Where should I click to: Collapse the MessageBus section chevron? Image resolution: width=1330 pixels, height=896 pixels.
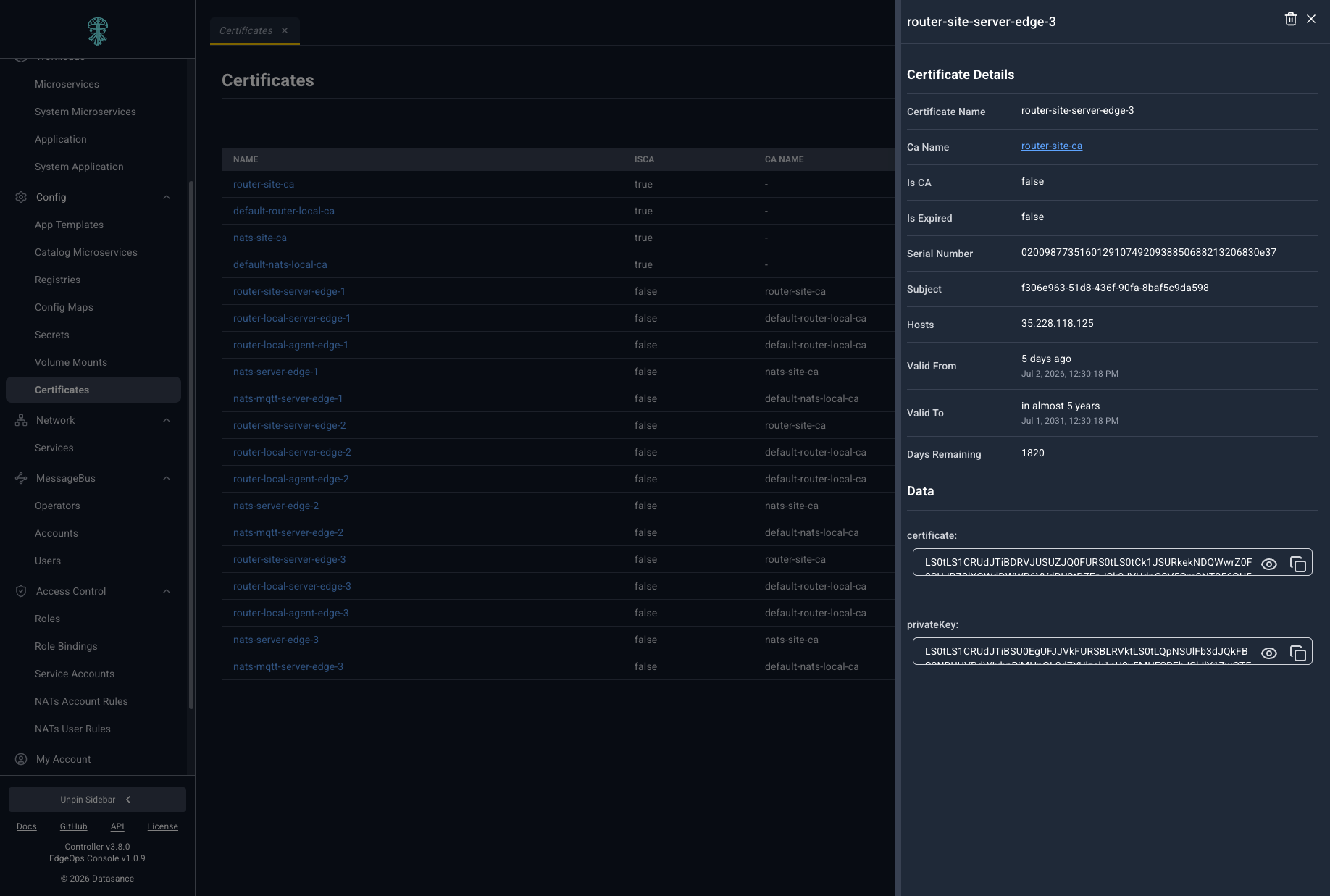point(167,478)
